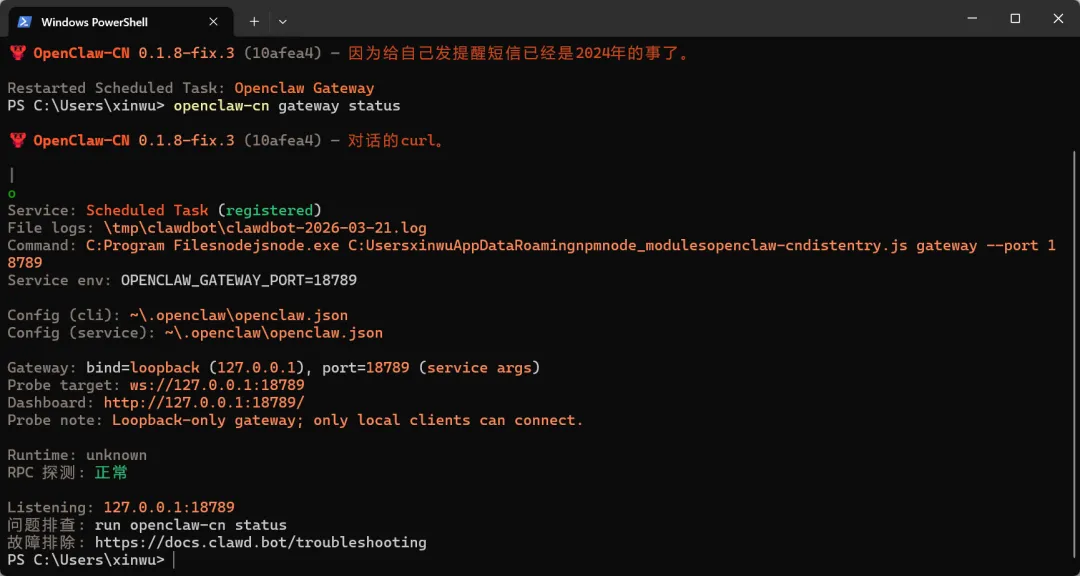Image resolution: width=1080 pixels, height=576 pixels.
Task: Open a new terminal tab
Action: click(x=254, y=21)
